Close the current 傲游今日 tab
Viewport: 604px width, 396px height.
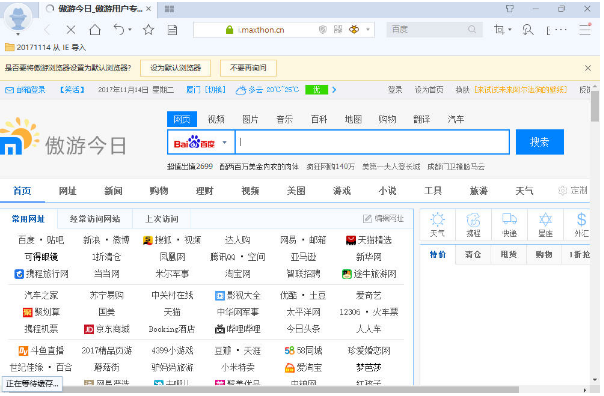148,8
